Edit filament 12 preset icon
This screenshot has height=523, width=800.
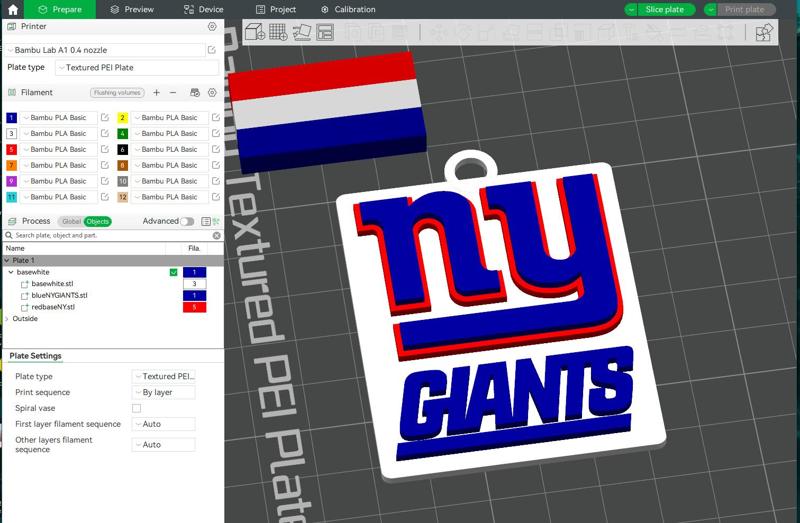[x=216, y=196]
